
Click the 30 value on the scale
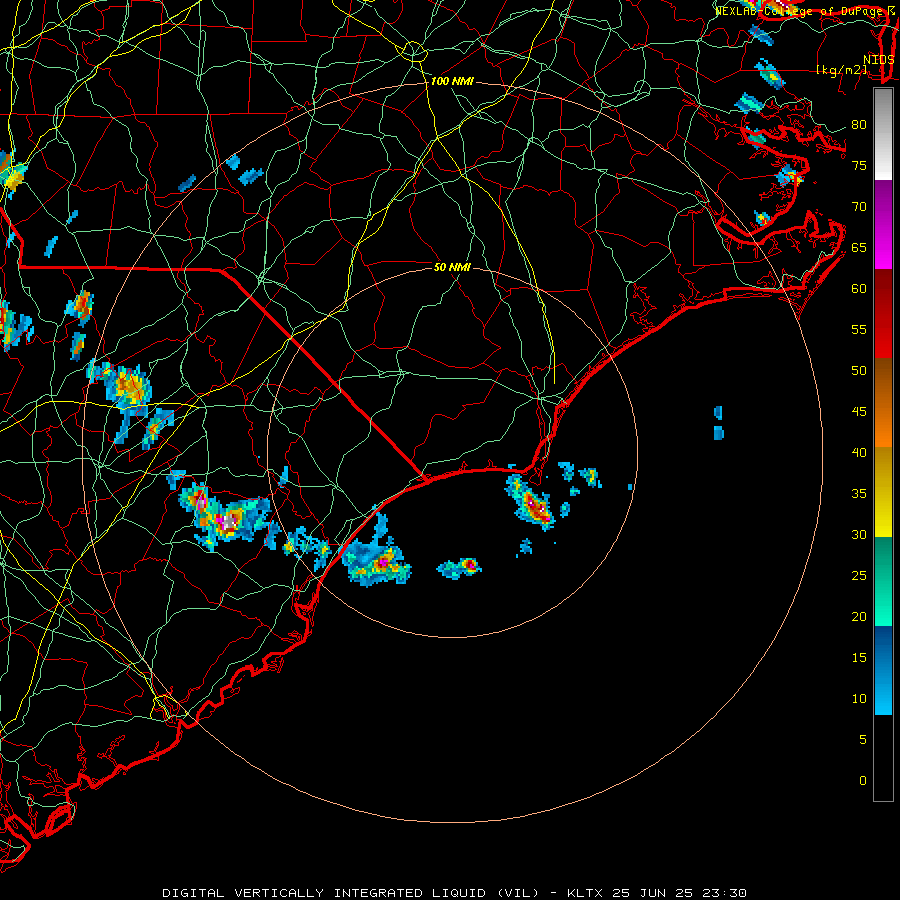(x=859, y=535)
